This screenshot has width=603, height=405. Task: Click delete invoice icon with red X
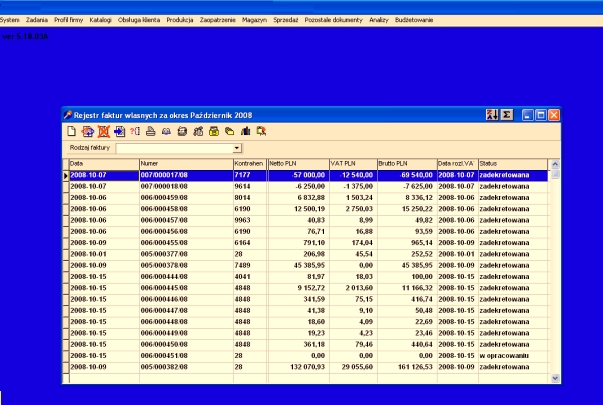pos(103,132)
